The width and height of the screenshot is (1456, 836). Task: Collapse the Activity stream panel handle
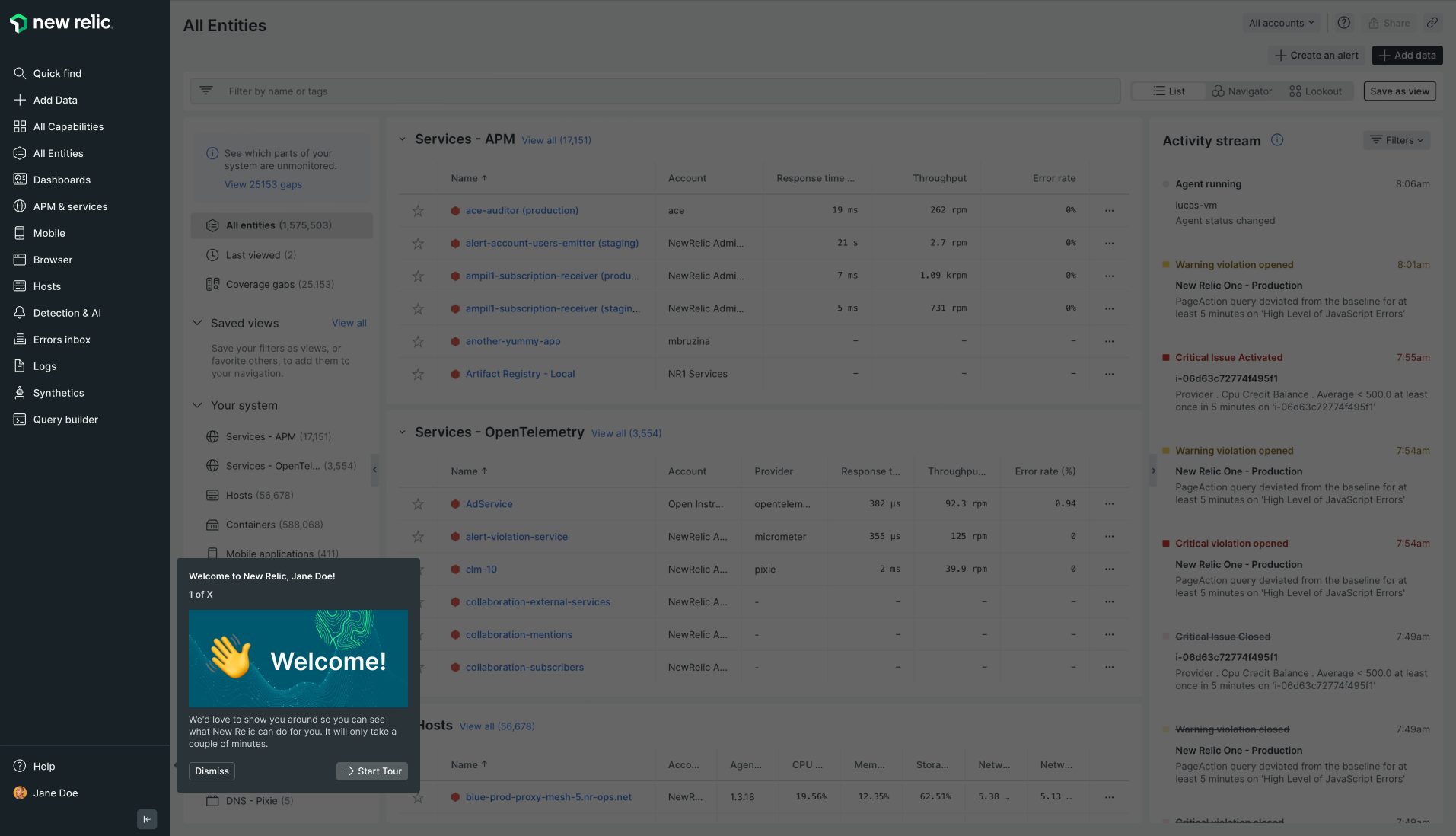coord(1153,471)
